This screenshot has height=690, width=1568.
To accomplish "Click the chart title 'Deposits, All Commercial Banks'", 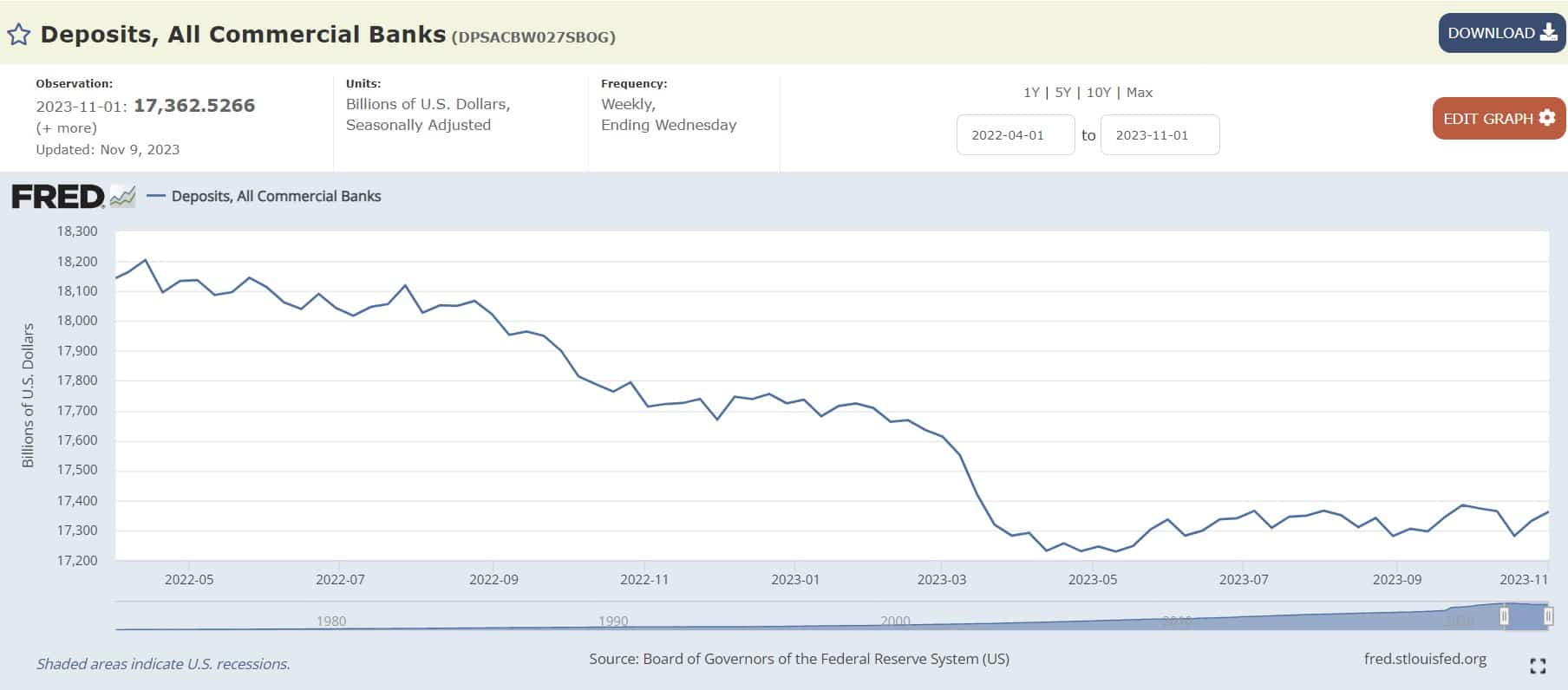I will tap(243, 34).
